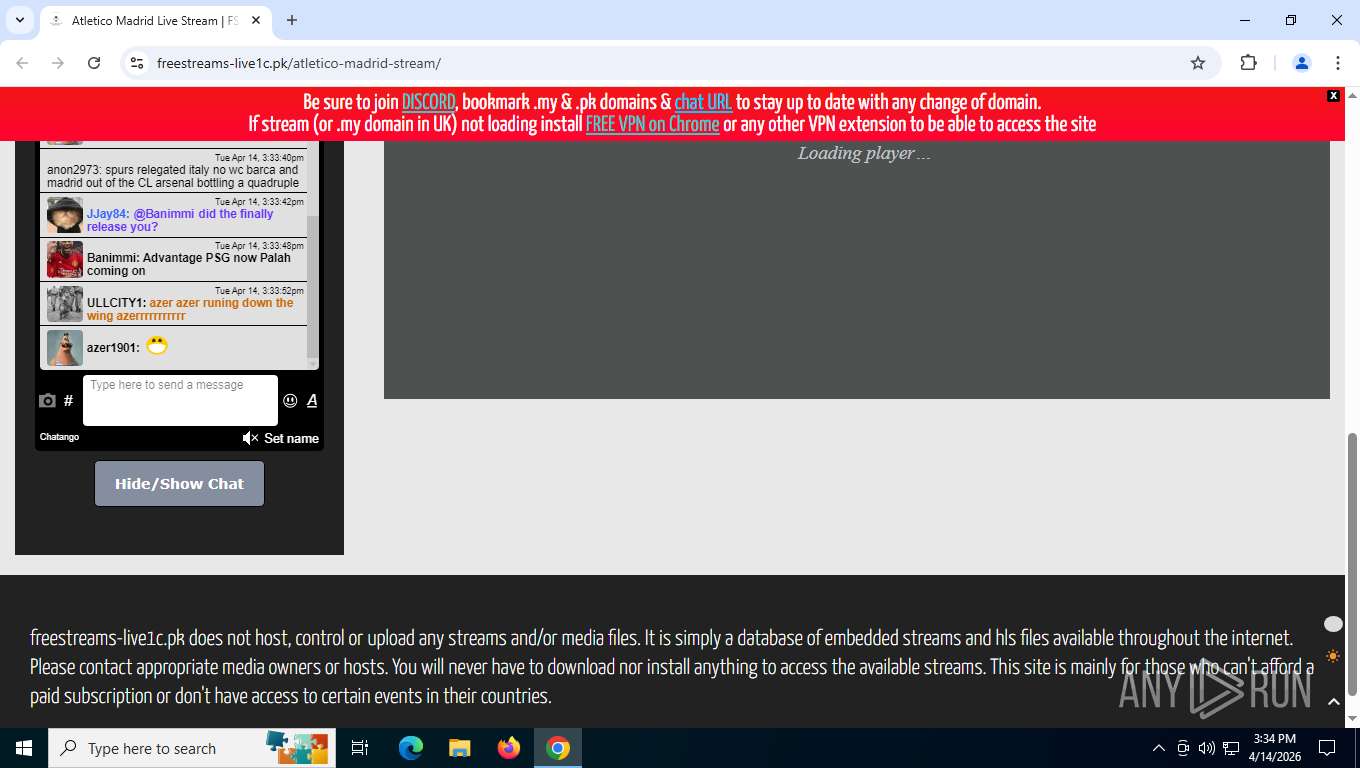Open a new tab with plus
The width and height of the screenshot is (1360, 768).
click(x=292, y=20)
